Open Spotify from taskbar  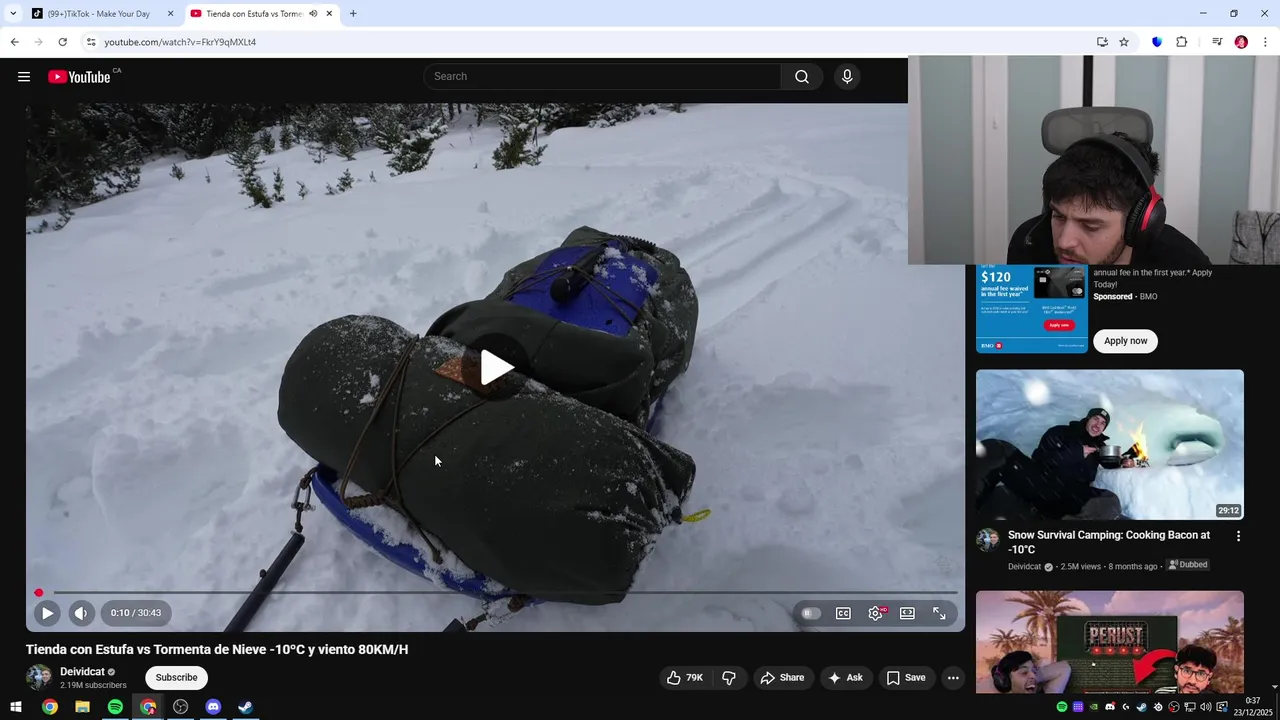(x=115, y=707)
